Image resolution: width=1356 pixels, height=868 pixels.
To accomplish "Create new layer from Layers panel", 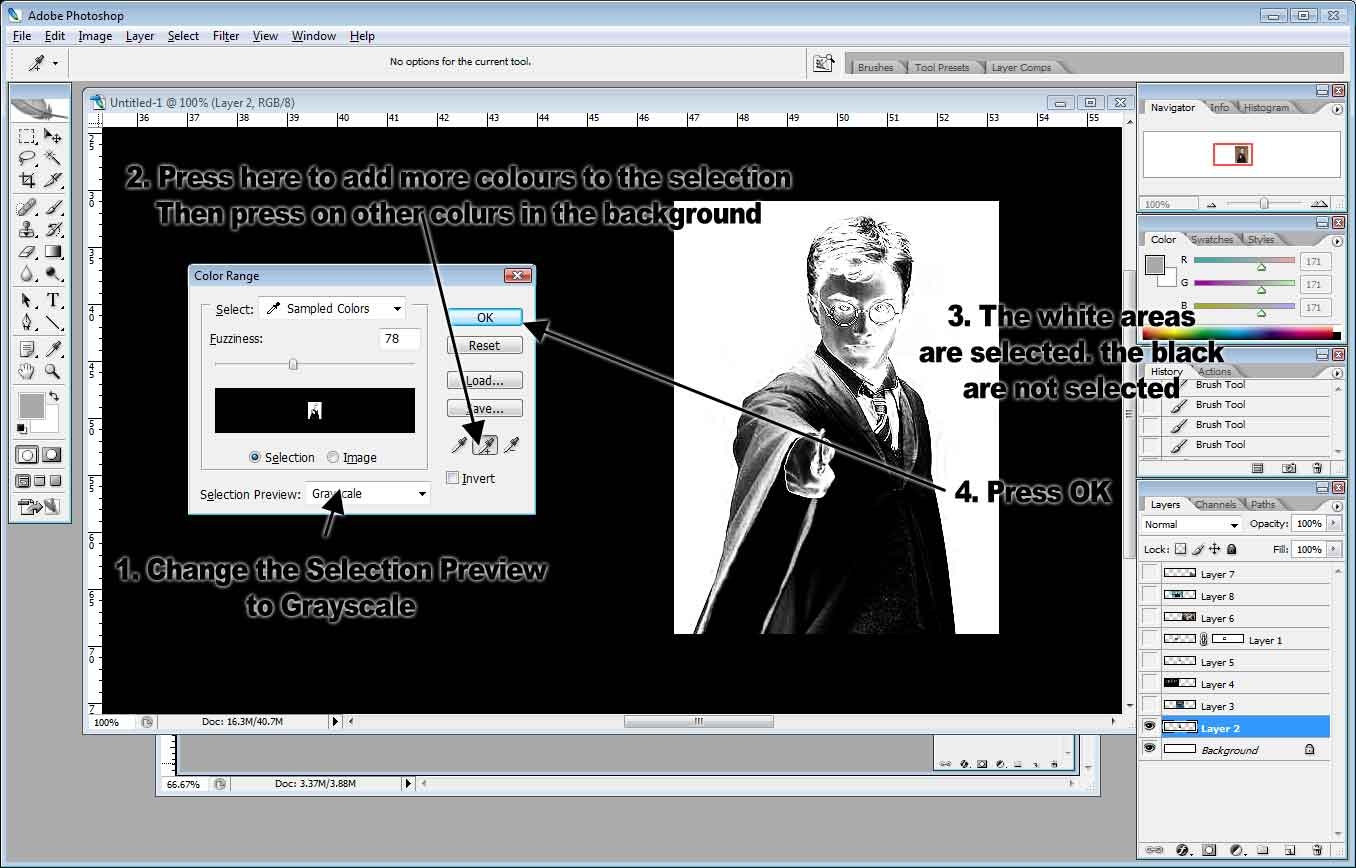I will point(1289,850).
